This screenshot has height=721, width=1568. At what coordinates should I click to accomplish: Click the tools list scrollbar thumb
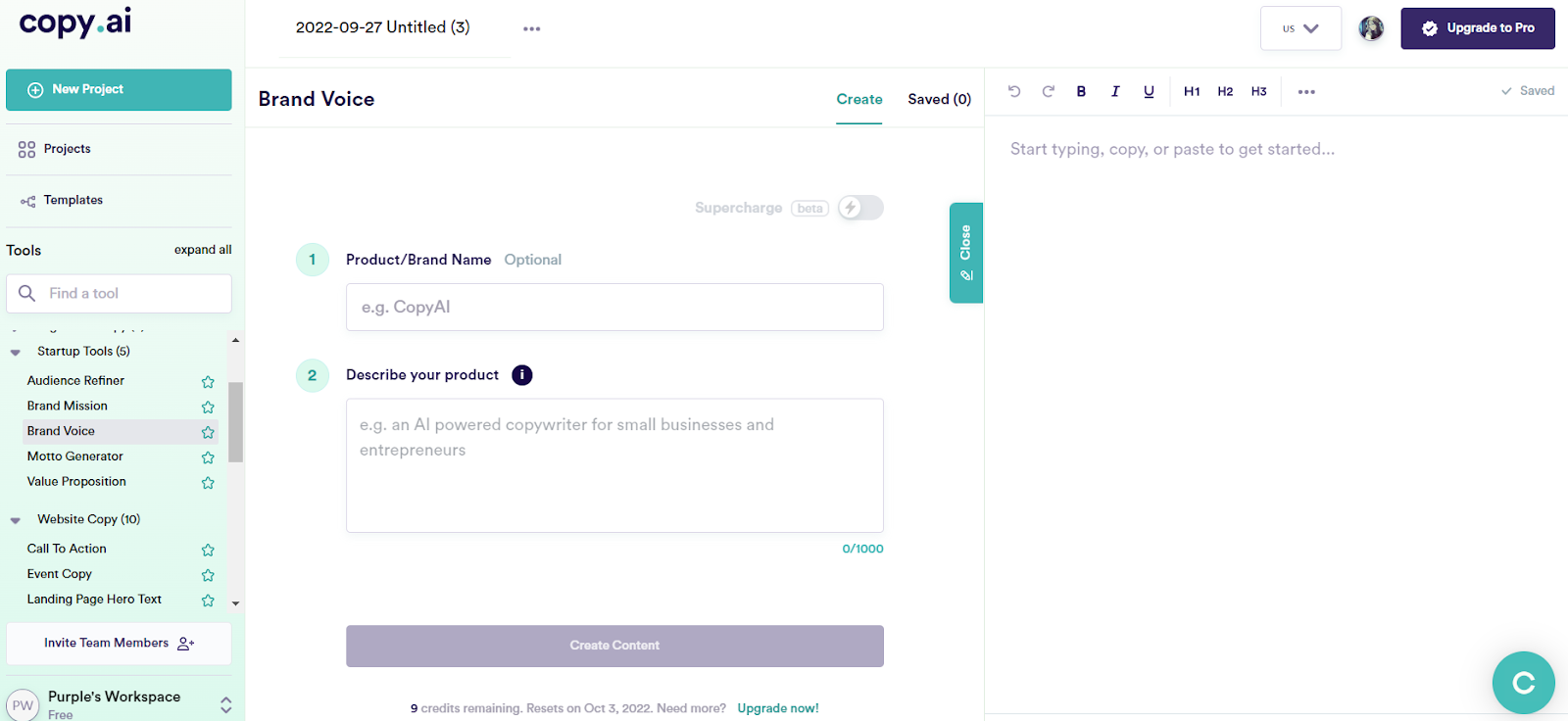(235, 421)
